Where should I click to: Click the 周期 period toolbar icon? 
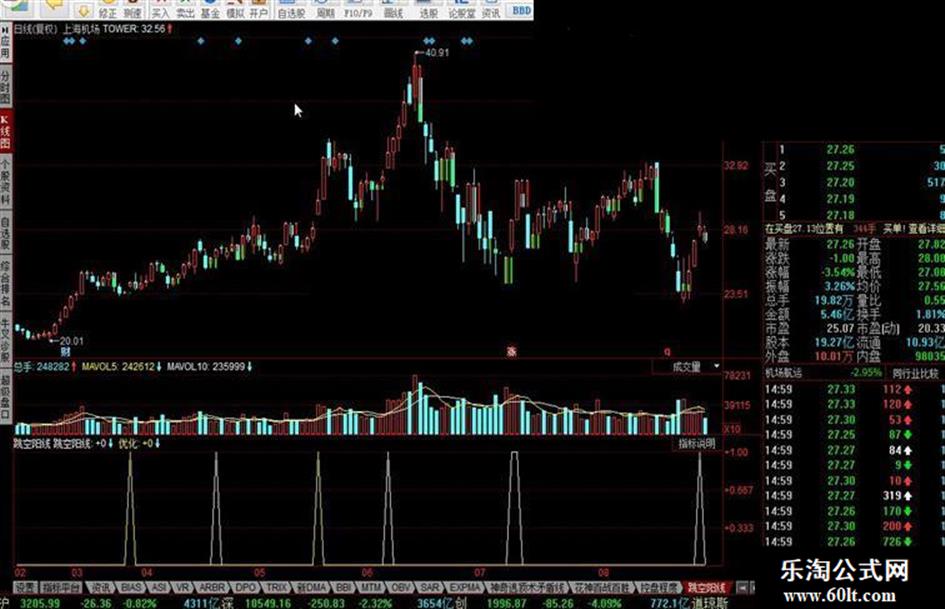pos(325,9)
